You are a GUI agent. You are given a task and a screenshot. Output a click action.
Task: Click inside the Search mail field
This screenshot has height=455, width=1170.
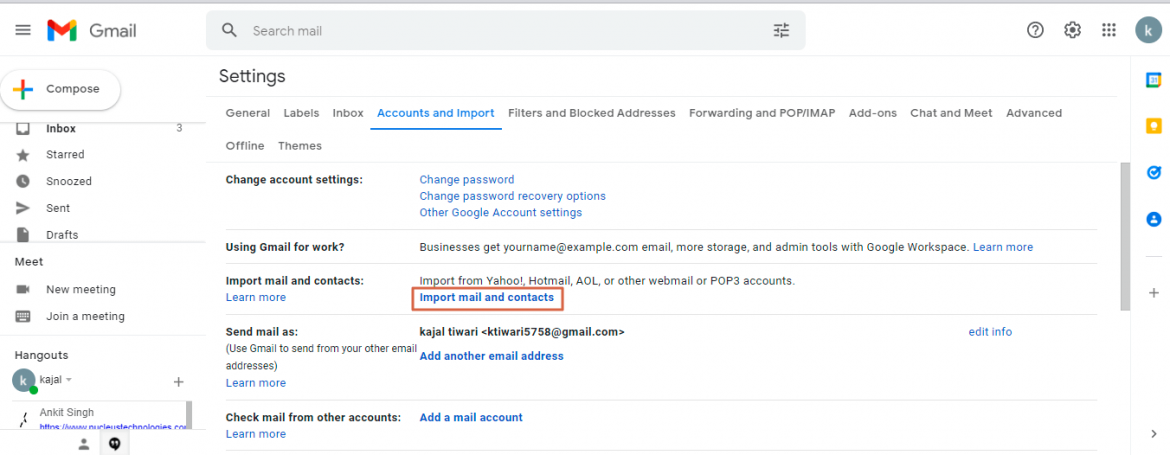point(500,31)
